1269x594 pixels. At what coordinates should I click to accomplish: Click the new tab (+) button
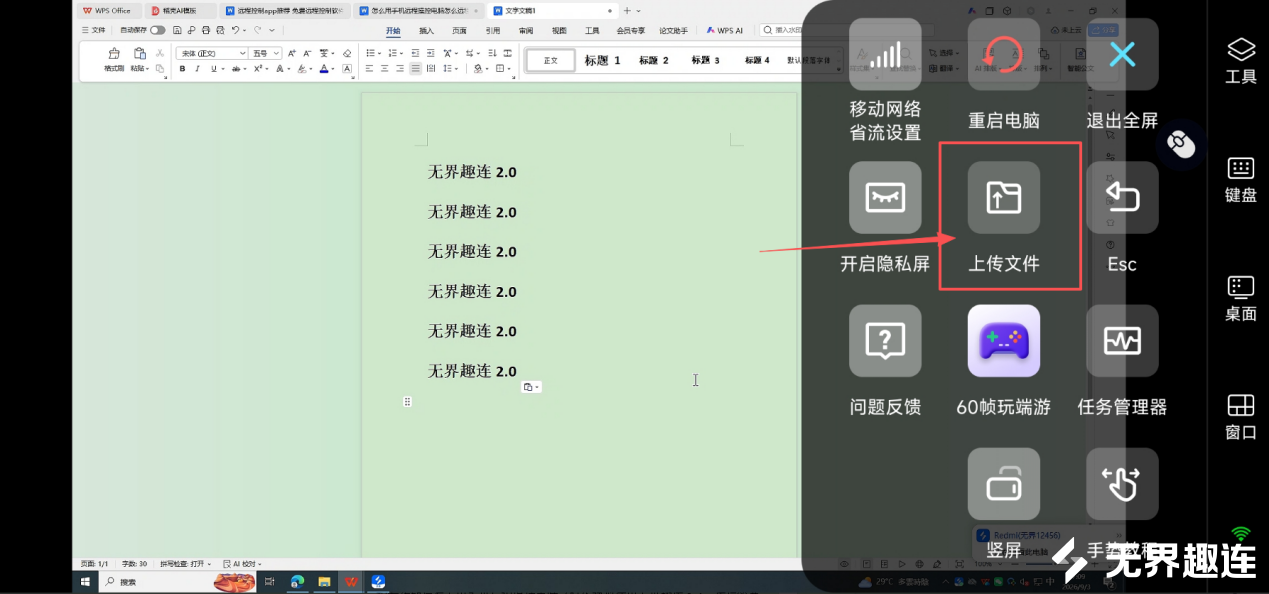pyautogui.click(x=627, y=10)
